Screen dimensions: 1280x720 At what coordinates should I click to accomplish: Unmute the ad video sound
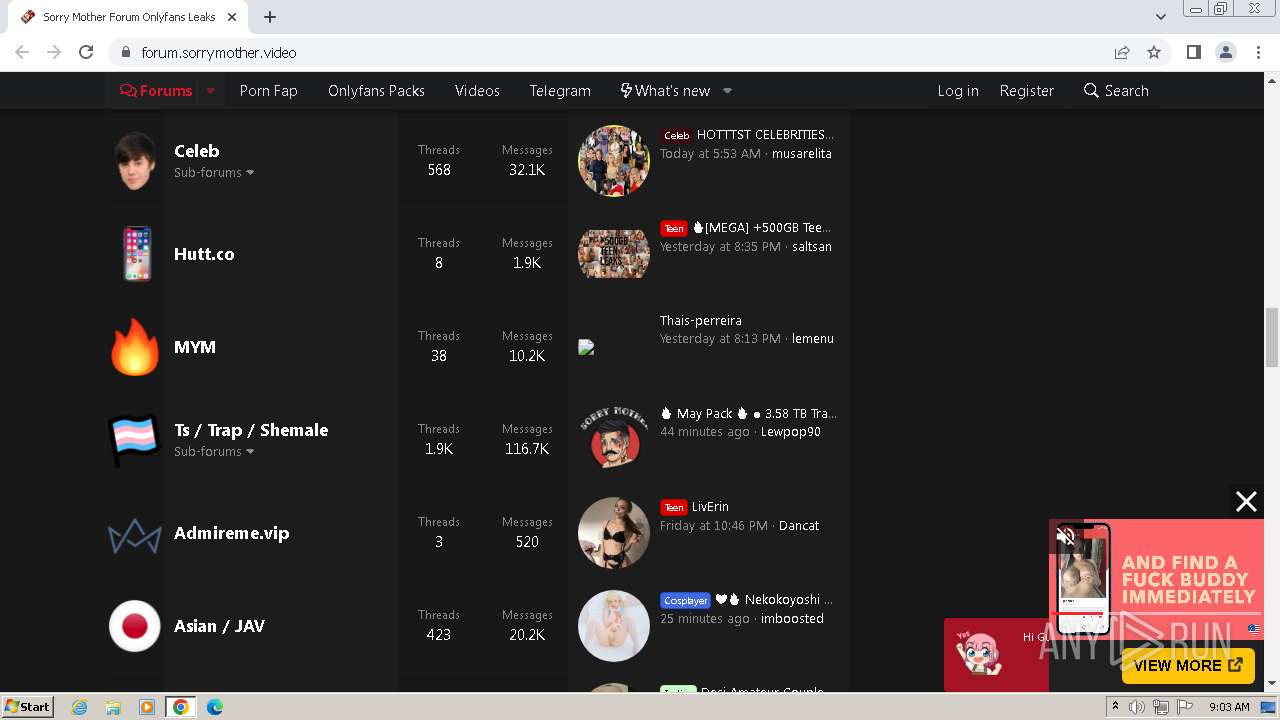1066,537
